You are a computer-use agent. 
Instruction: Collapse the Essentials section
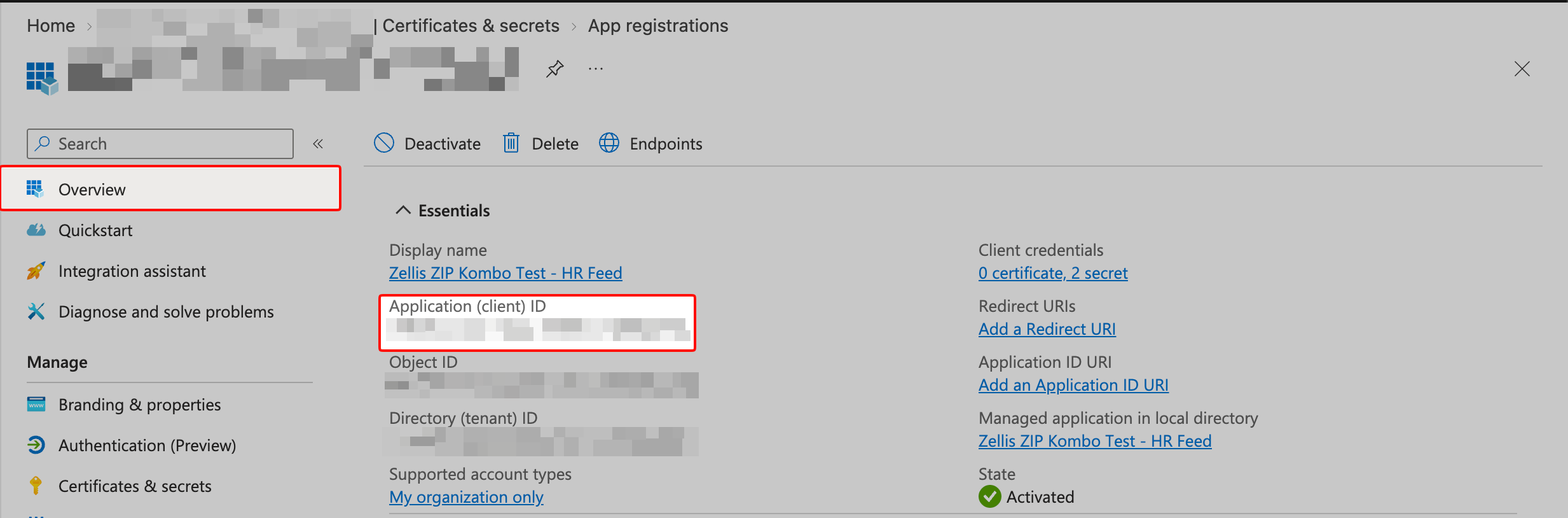click(x=403, y=210)
